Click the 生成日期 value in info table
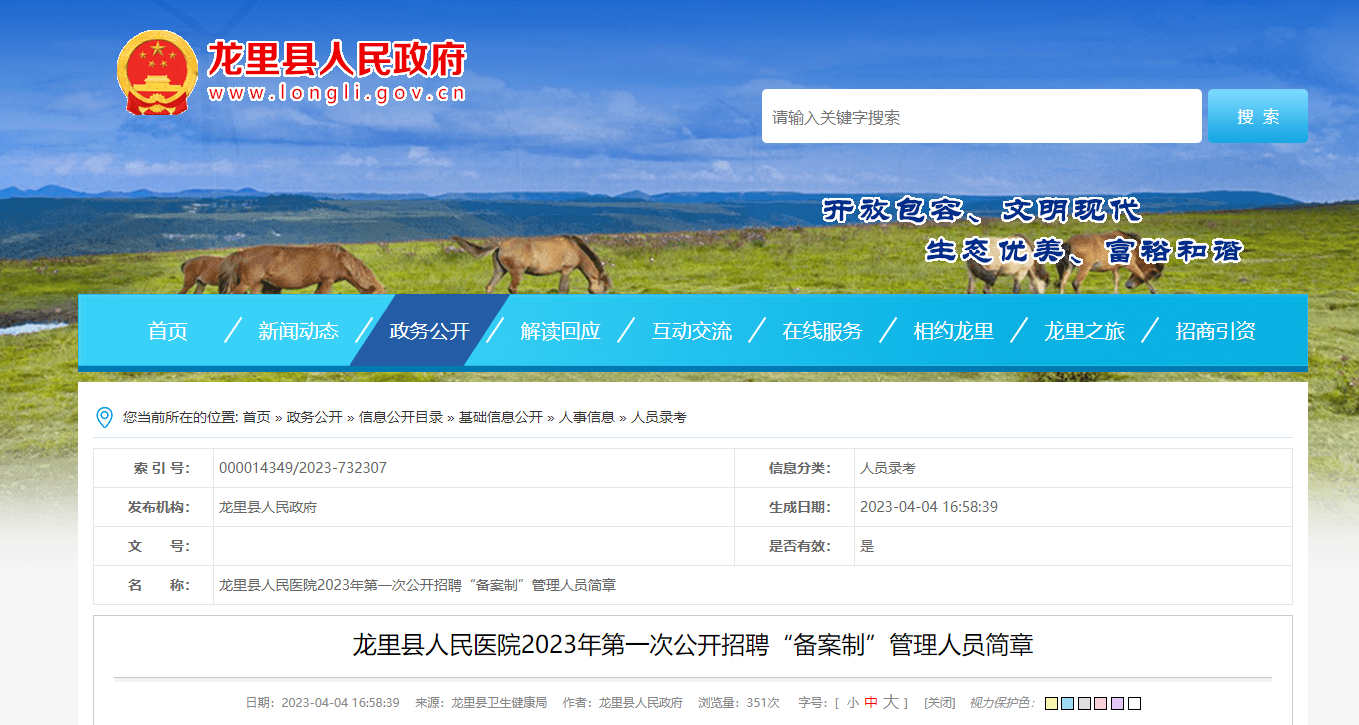Screen dimensions: 1359x725 click(929, 507)
